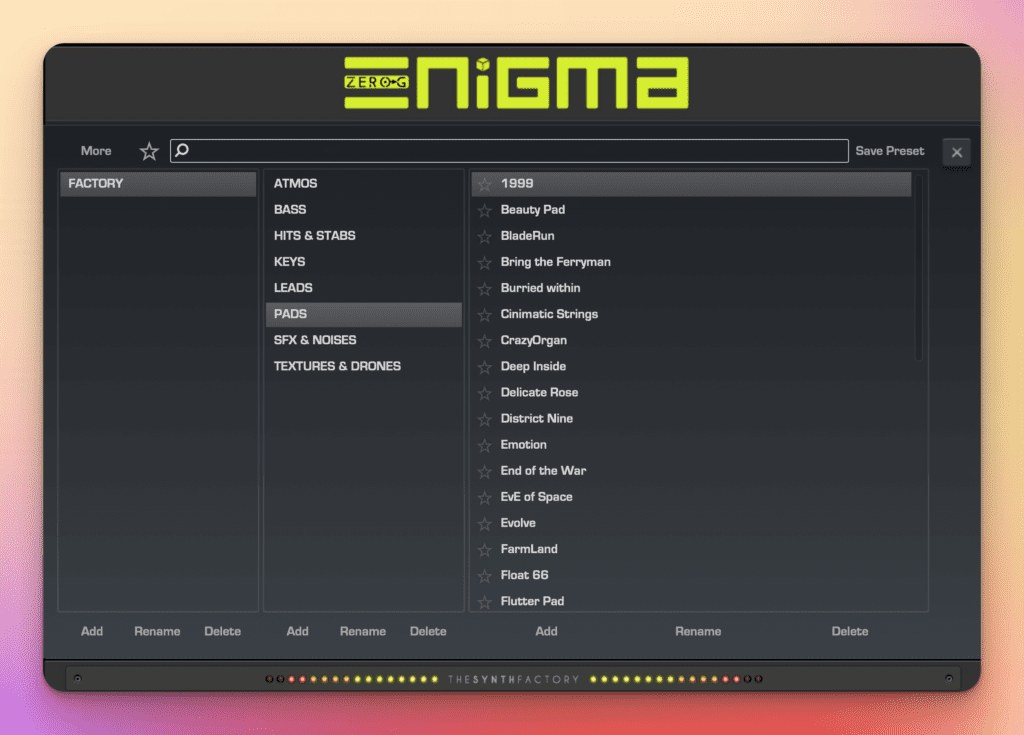Select the Emotion preset
The image size is (1024, 735).
pyautogui.click(x=692, y=445)
